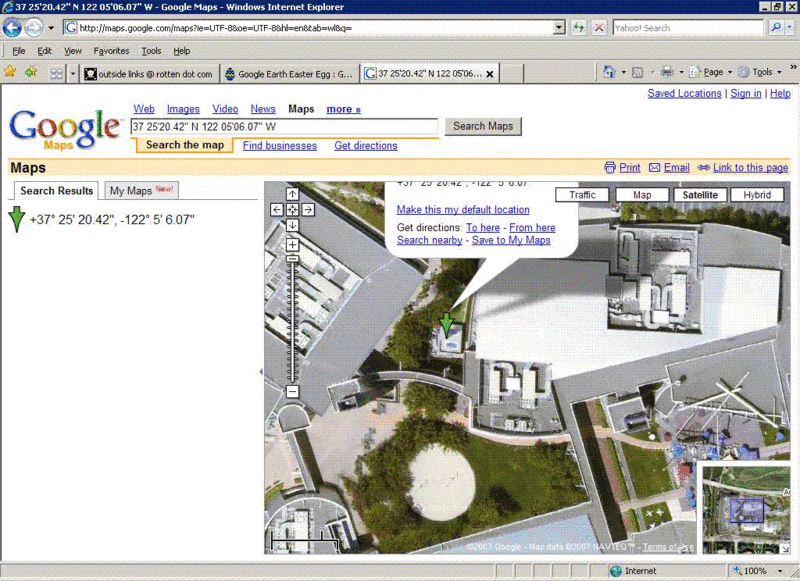
Task: Return to last result using center pan button
Action: tap(292, 210)
